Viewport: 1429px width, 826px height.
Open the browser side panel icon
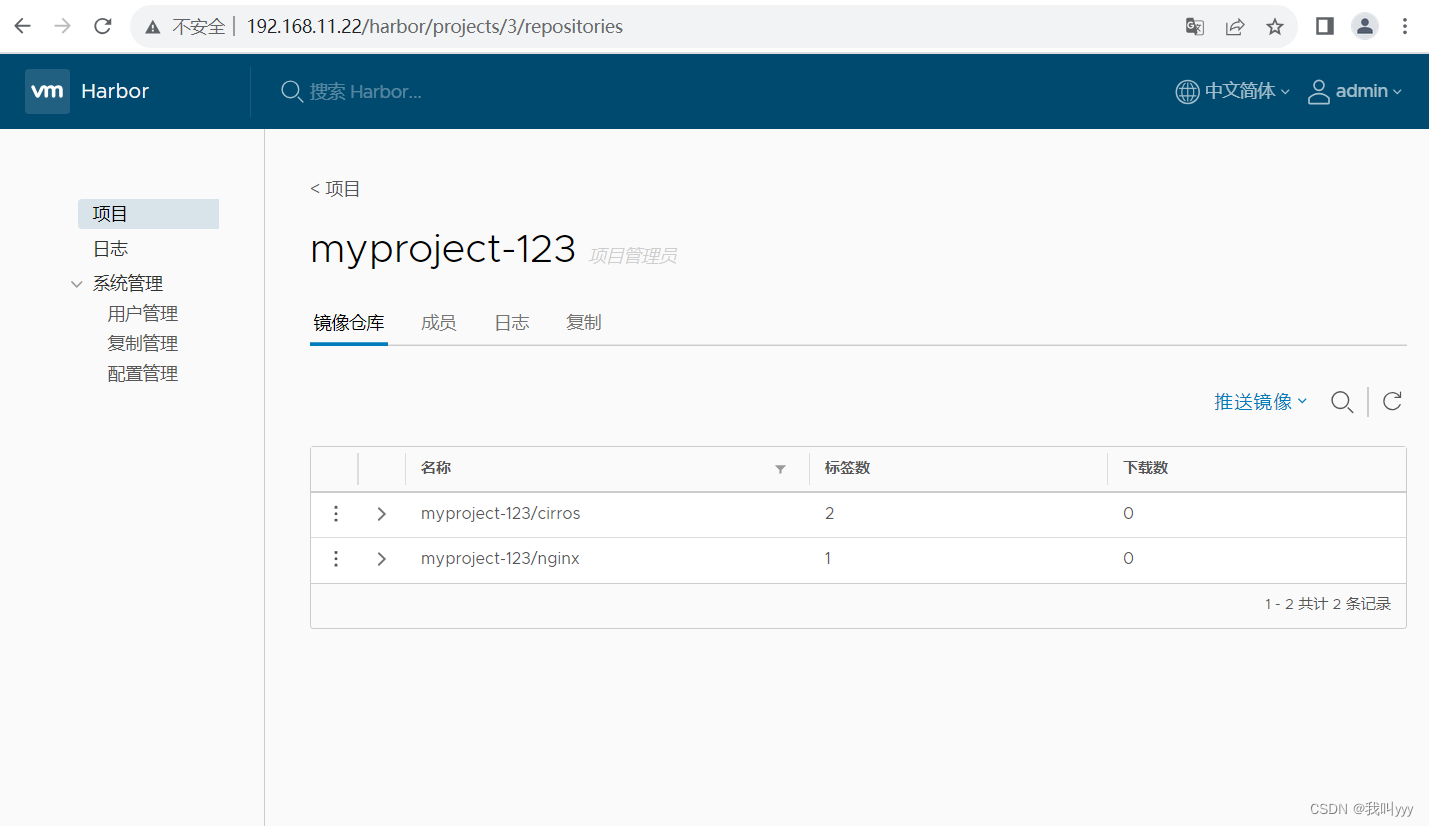[x=1325, y=27]
